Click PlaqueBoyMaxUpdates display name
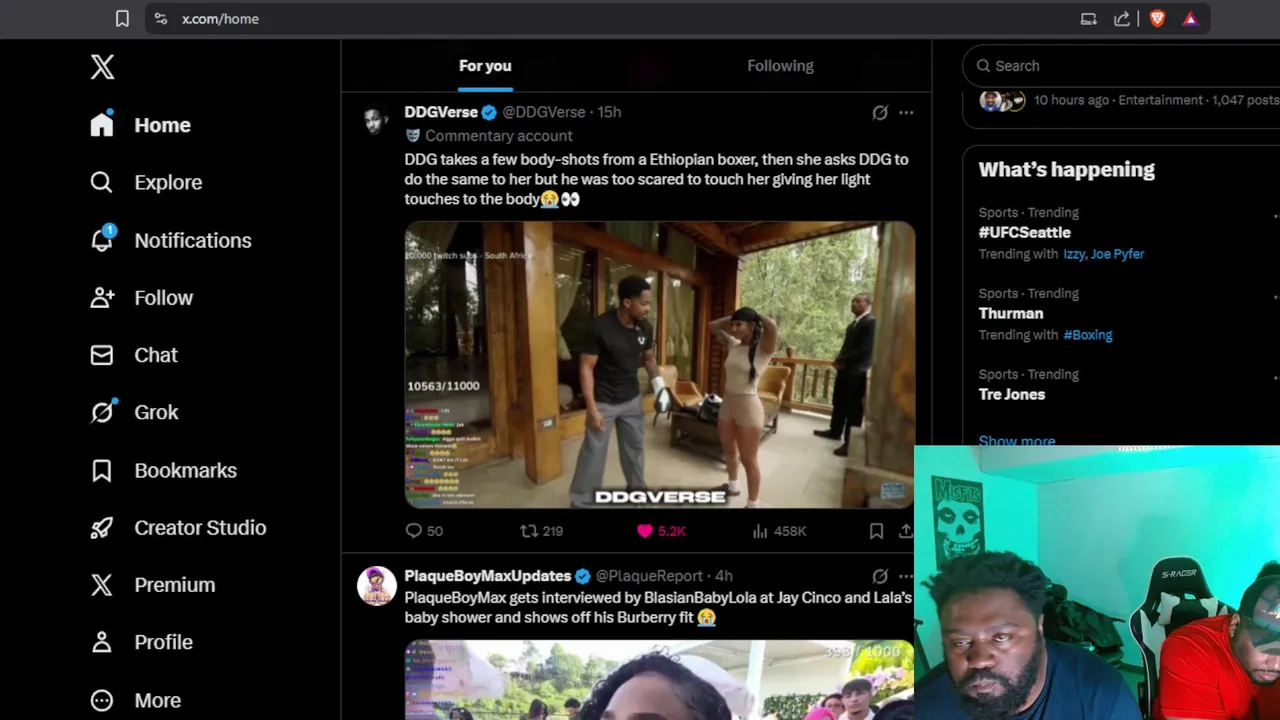 pos(487,576)
